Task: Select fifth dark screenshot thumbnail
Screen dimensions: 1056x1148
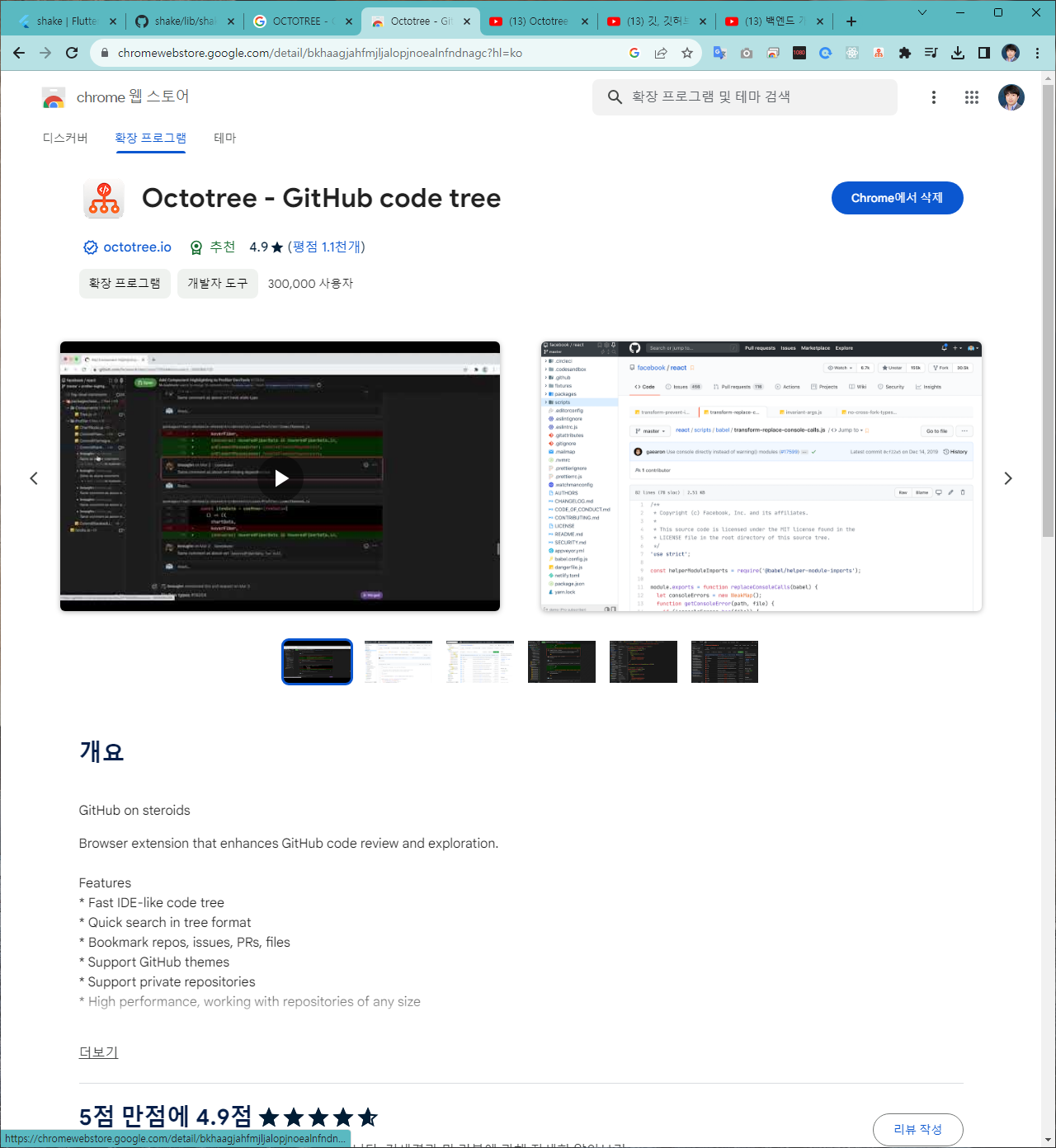Action: click(643, 661)
